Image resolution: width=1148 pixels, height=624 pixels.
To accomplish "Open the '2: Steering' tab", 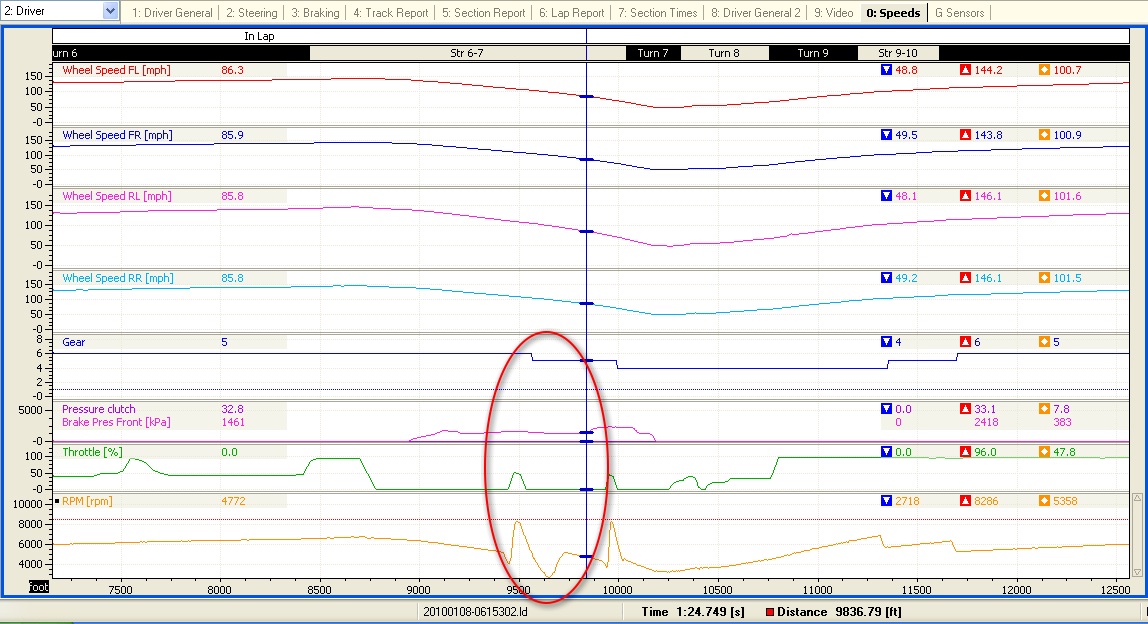I will click(251, 12).
